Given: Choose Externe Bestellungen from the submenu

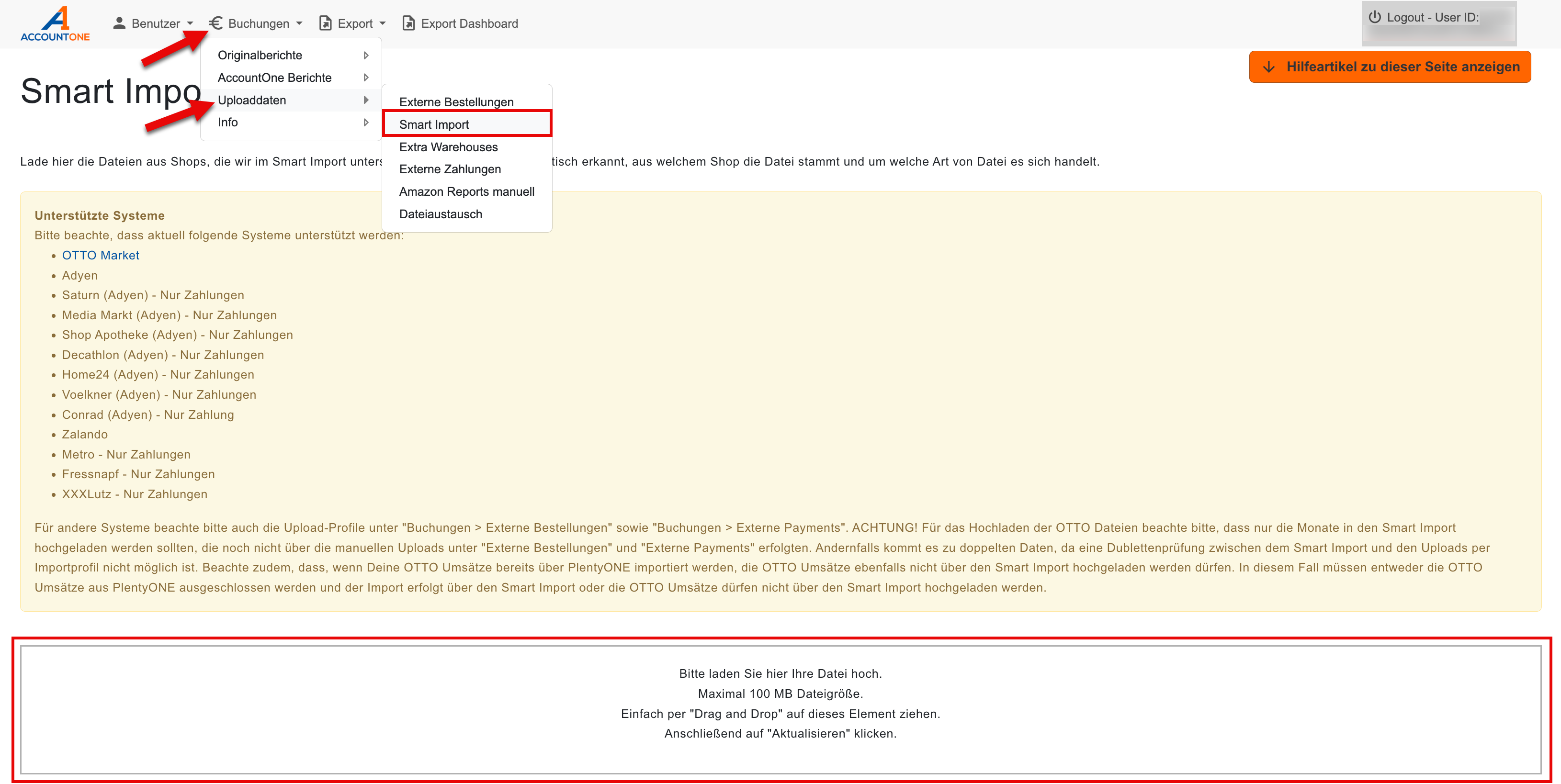Looking at the screenshot, I should point(456,102).
